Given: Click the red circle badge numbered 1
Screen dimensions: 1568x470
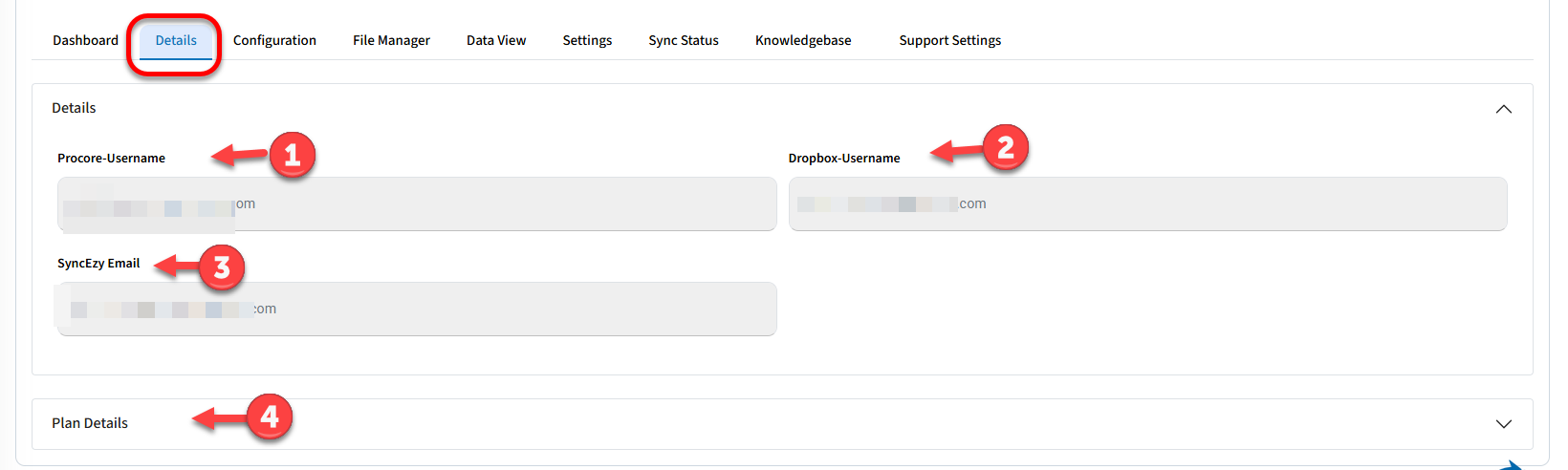Looking at the screenshot, I should click(293, 155).
